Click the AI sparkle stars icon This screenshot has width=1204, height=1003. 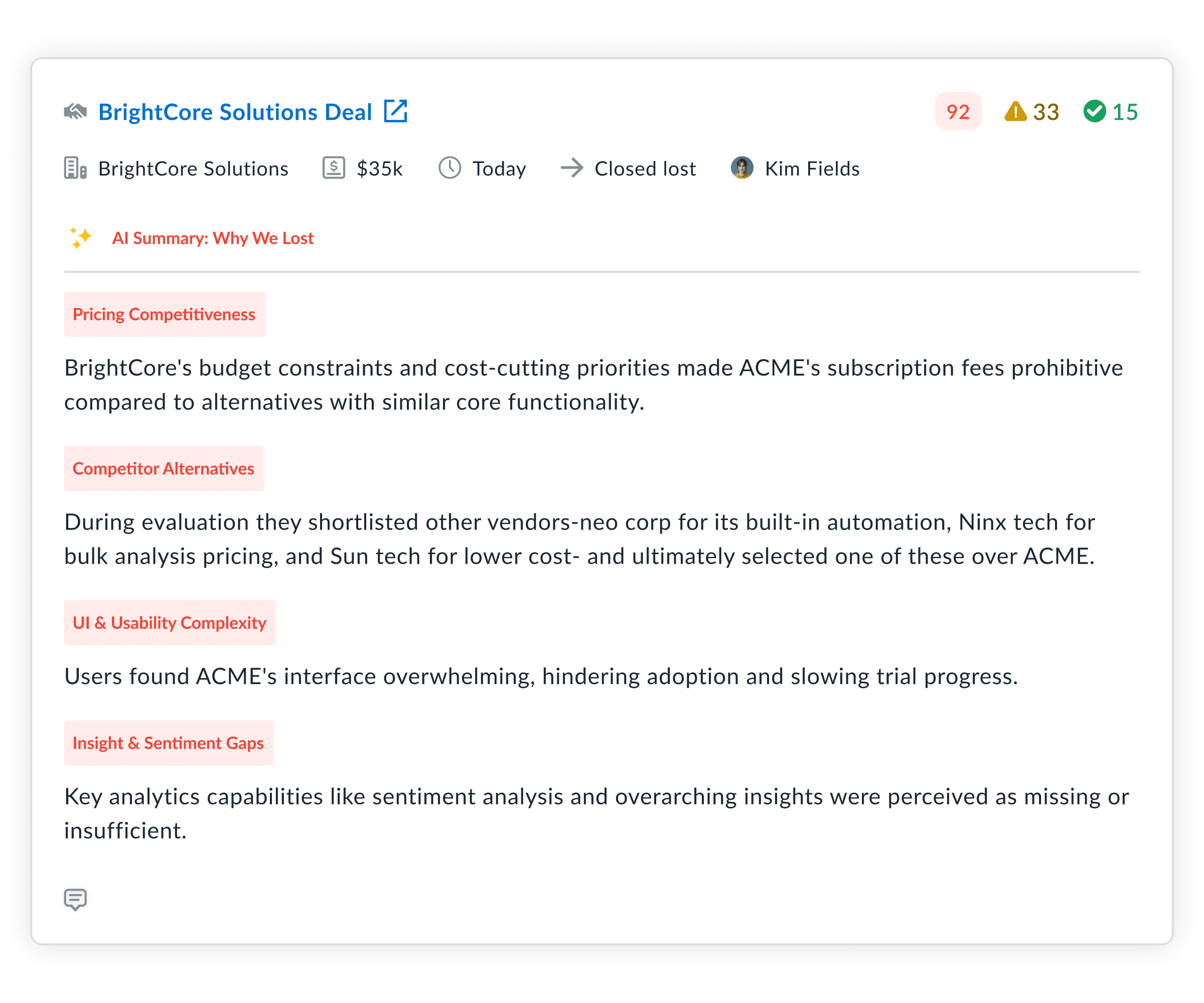point(81,238)
